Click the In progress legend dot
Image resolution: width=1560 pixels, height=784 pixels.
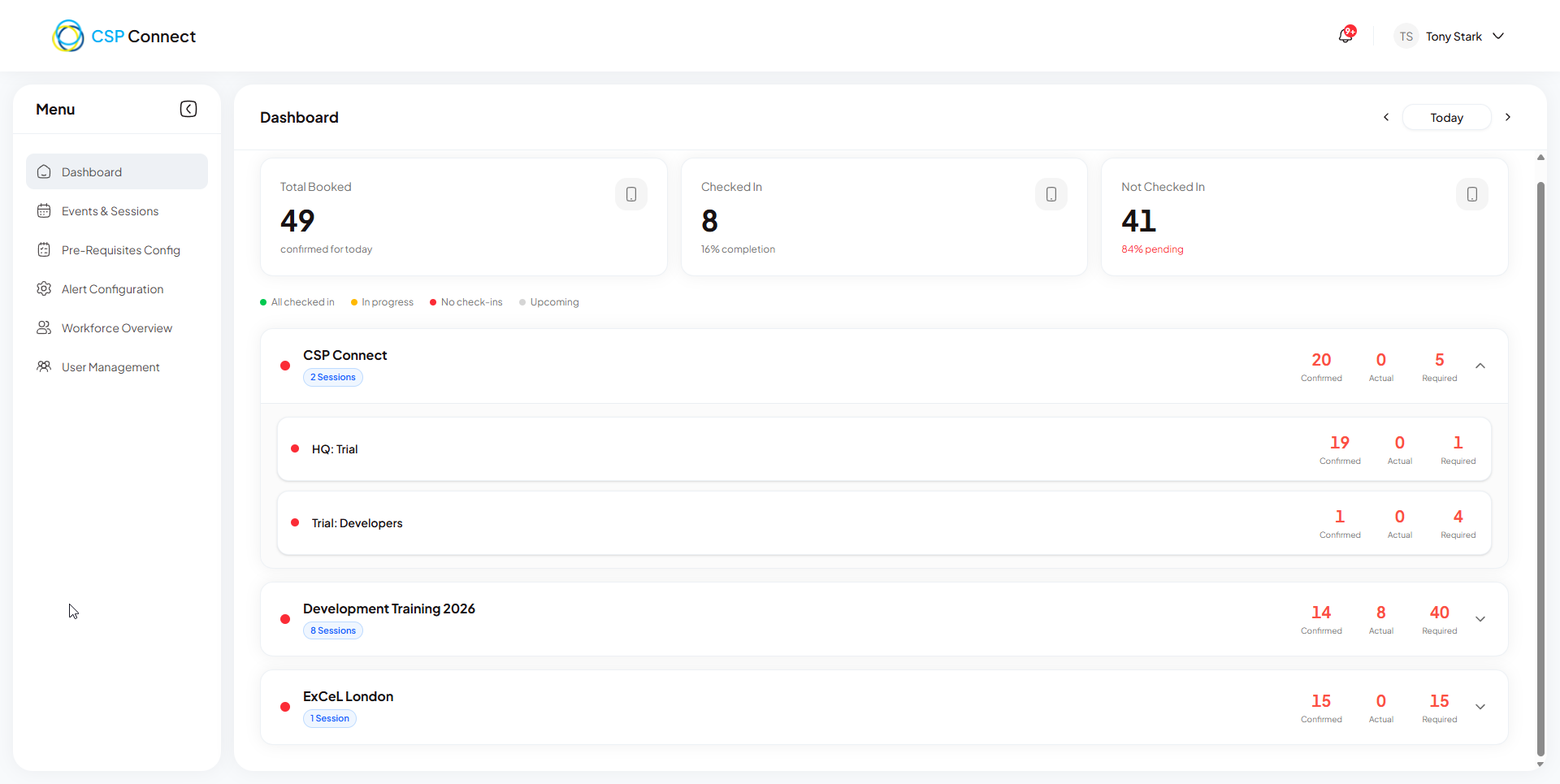coord(354,302)
